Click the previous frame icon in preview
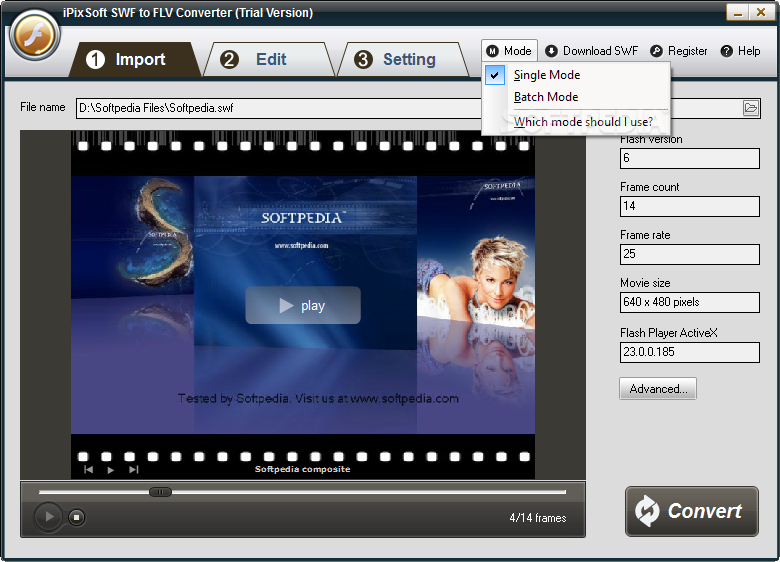Image resolution: width=780 pixels, height=562 pixels. (89, 469)
